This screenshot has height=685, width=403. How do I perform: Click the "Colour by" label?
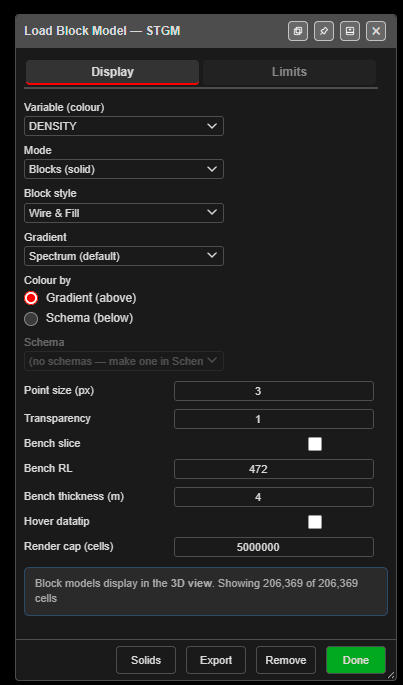coord(47,280)
